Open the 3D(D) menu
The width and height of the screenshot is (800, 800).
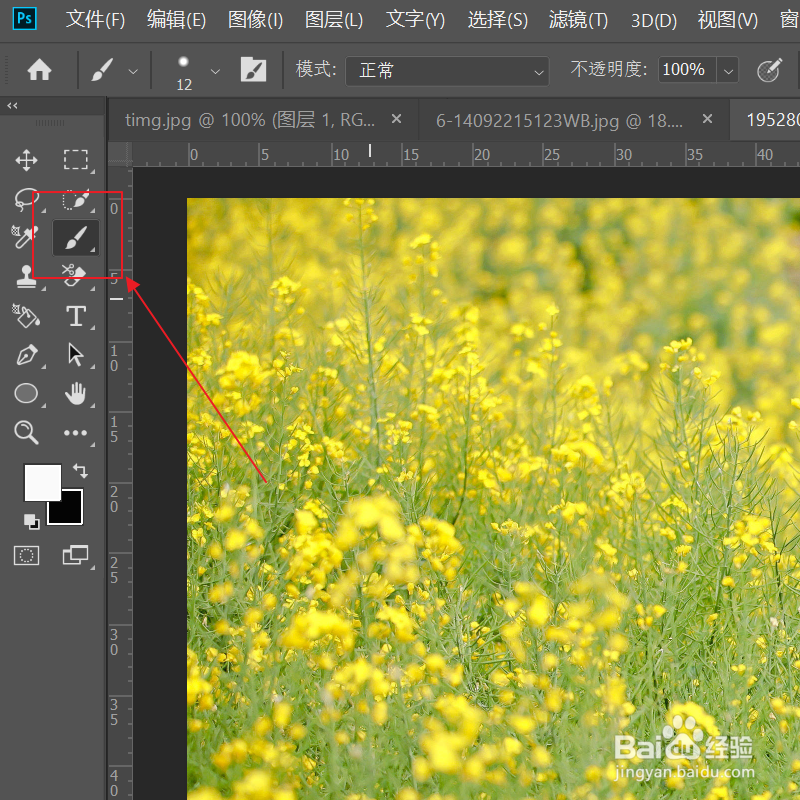click(654, 21)
